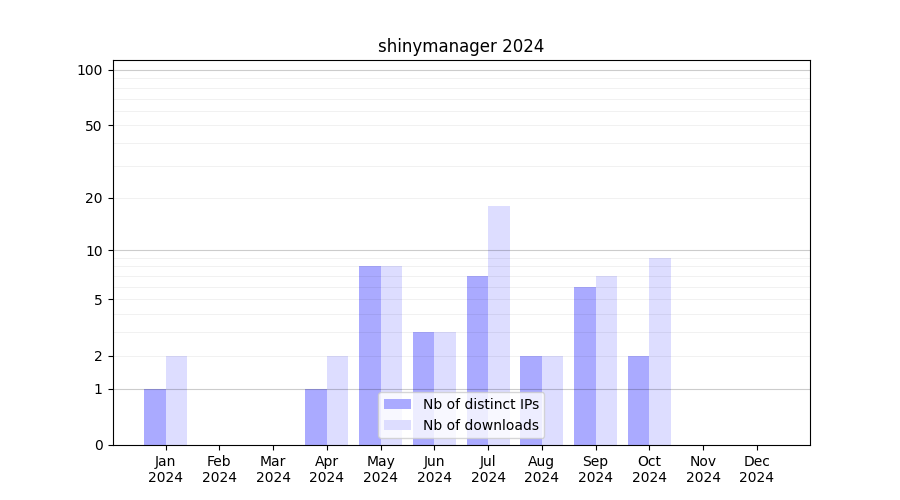This screenshot has width=900, height=500.
Task: Click the 100 tick on the y-axis
Action: click(x=90, y=70)
